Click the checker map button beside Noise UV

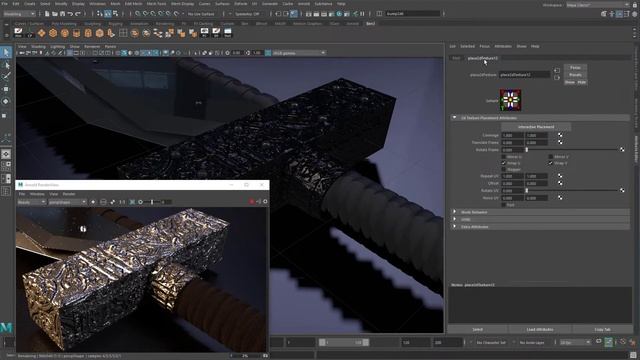[560, 198]
